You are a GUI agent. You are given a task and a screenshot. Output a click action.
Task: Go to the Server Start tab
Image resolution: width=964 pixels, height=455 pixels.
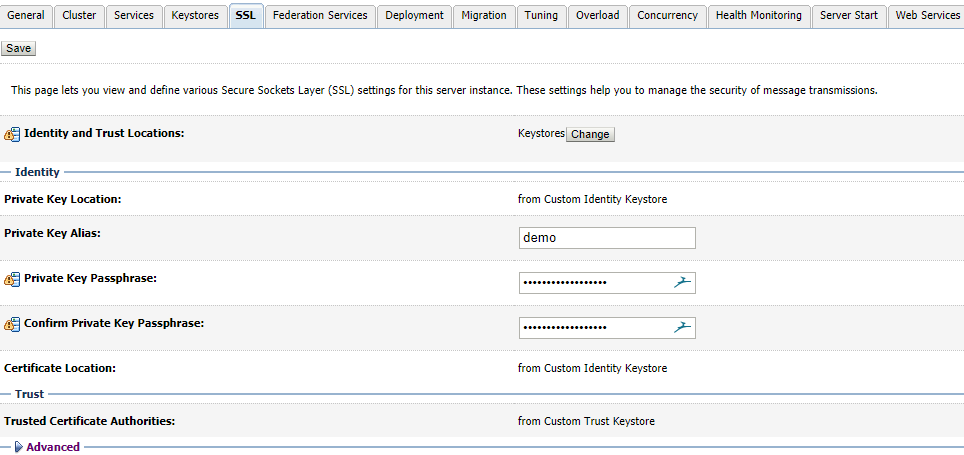coord(849,16)
